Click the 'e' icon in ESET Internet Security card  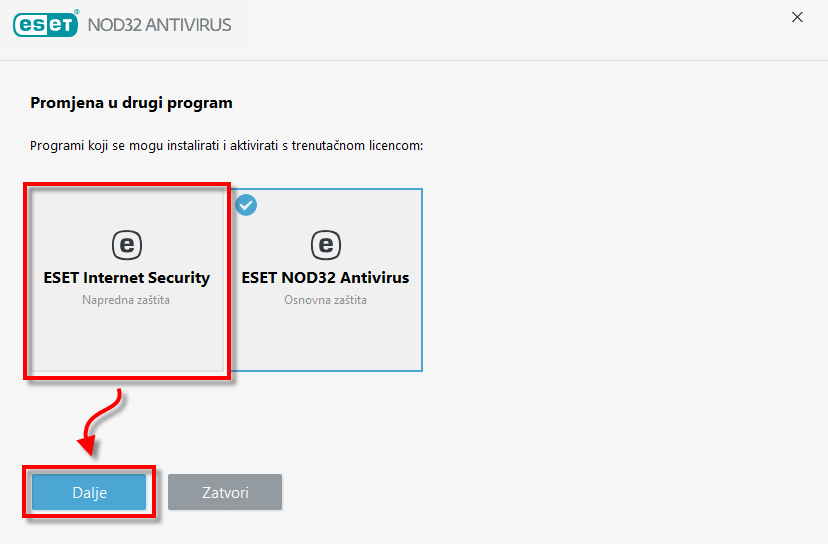(x=127, y=243)
